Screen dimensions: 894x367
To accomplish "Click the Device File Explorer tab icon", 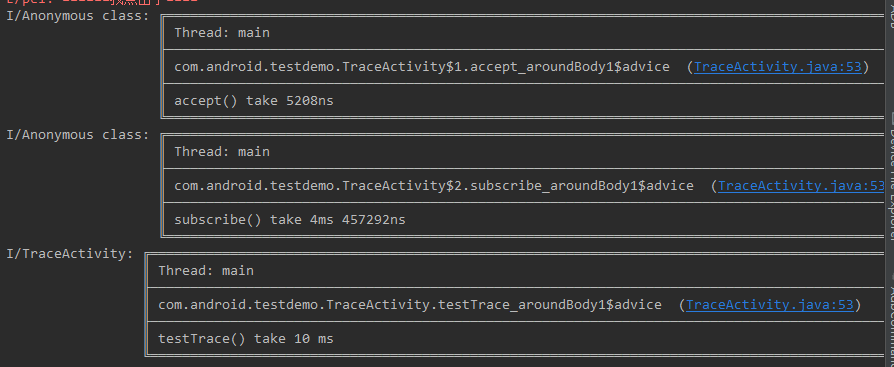I will 890,119.
